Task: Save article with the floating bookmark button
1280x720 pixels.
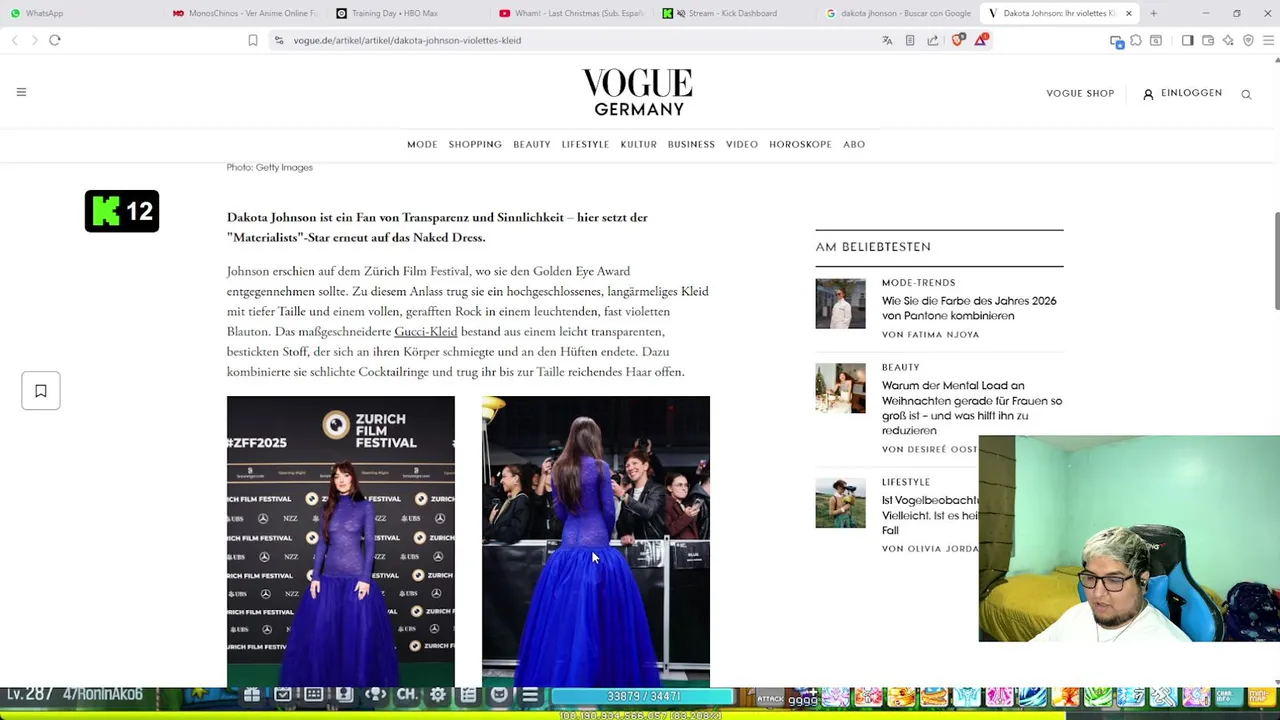Action: coord(41,391)
